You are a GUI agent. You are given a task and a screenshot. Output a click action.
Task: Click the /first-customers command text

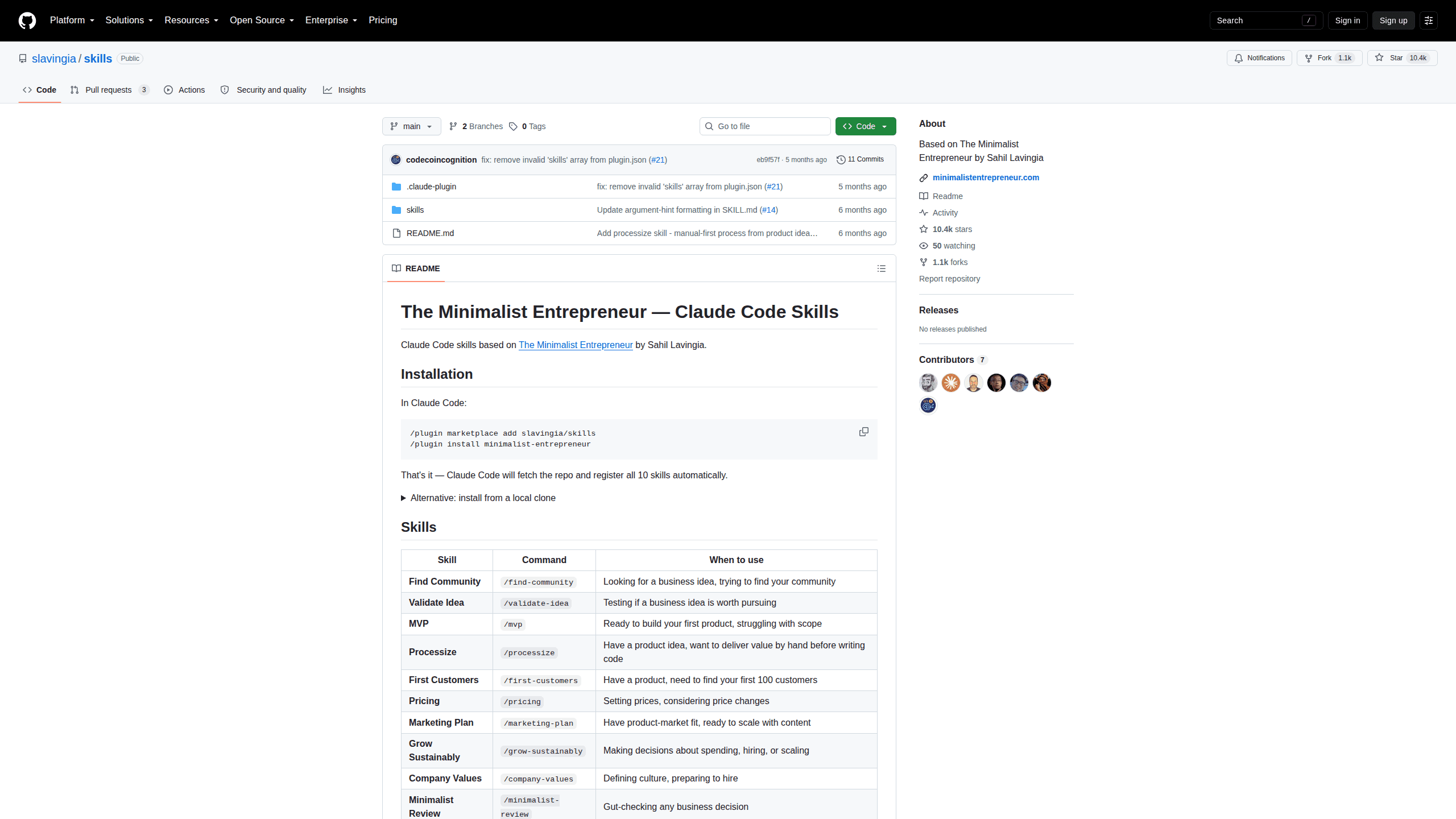click(540, 680)
